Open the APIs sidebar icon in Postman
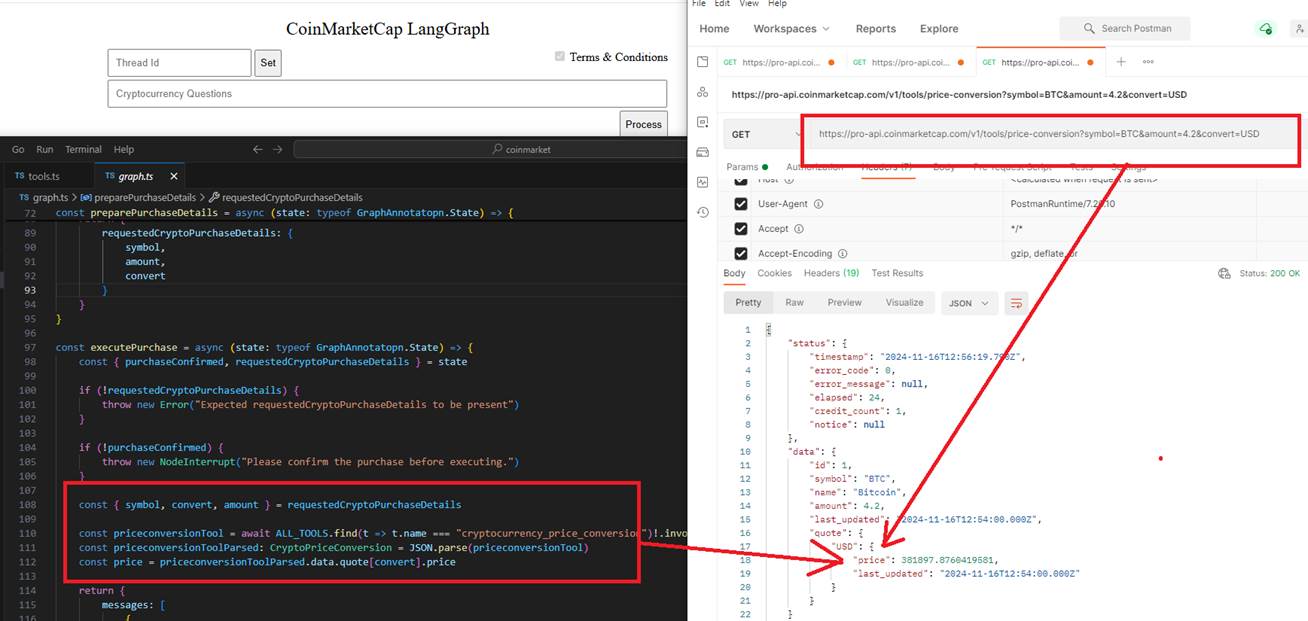Viewport: 1308px width, 621px height. click(703, 92)
